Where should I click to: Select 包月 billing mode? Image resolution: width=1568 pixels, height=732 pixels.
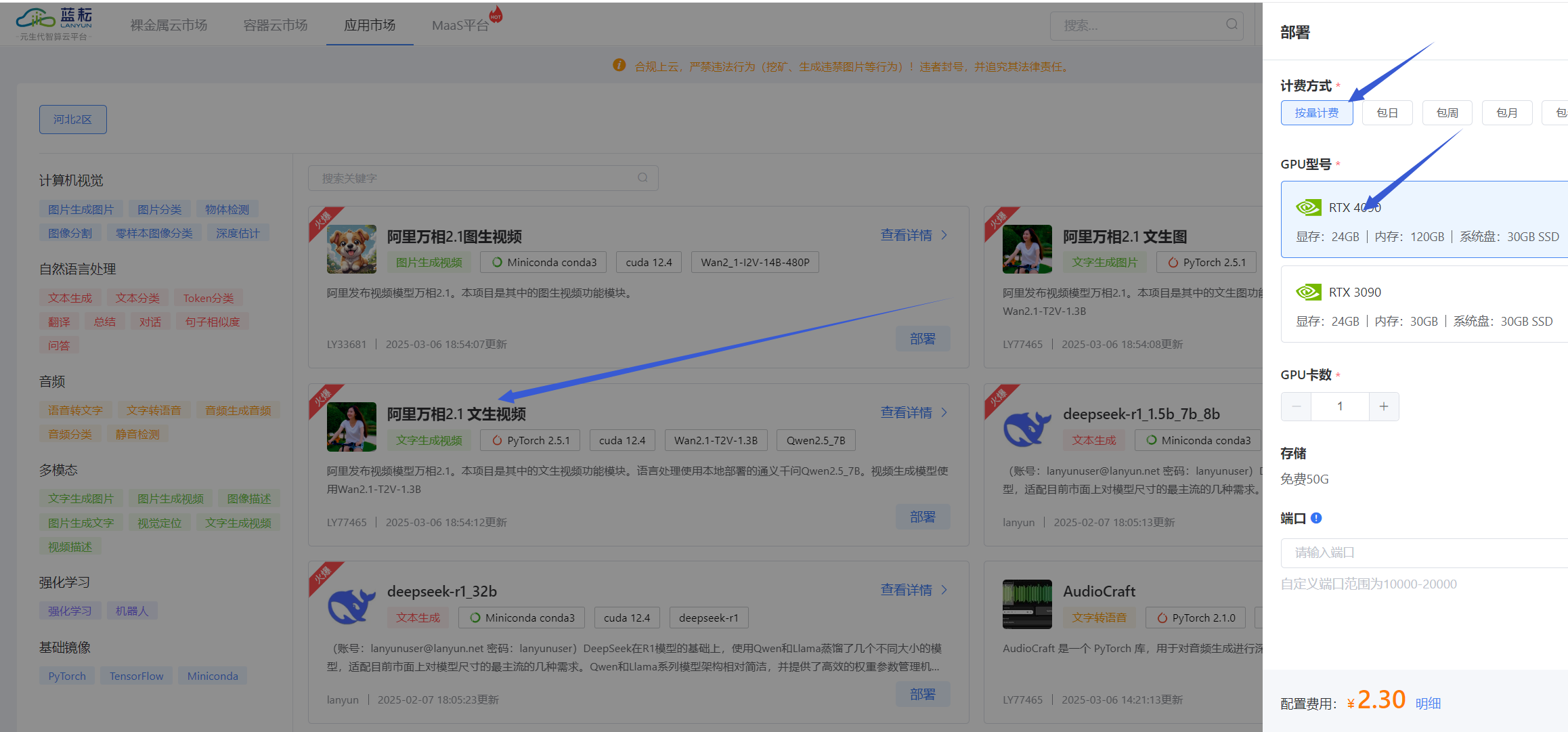(1507, 113)
